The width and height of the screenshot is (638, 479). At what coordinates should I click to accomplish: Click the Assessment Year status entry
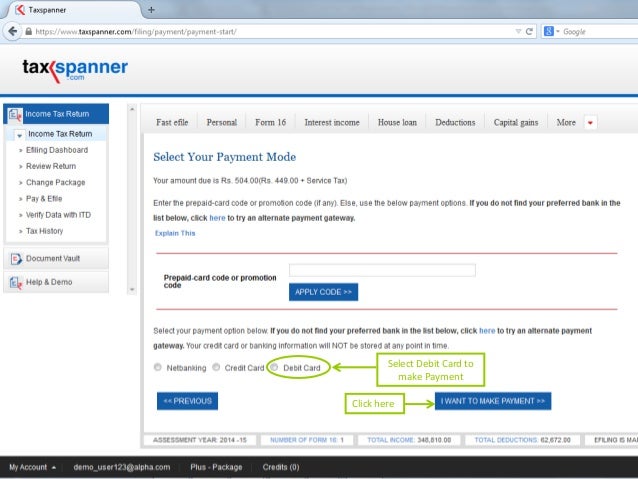point(200,440)
